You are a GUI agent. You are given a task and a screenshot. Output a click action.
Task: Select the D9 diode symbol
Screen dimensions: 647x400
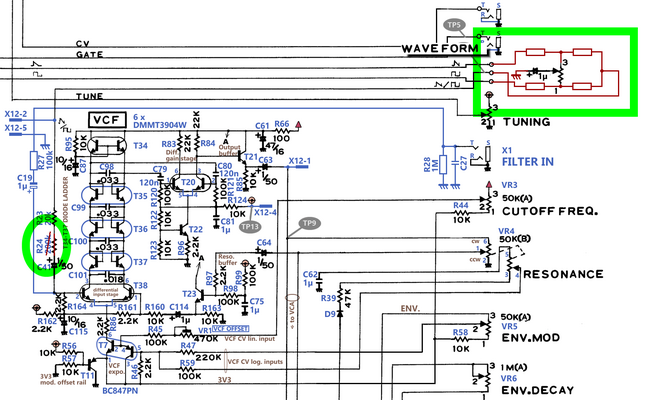pyautogui.click(x=340, y=314)
